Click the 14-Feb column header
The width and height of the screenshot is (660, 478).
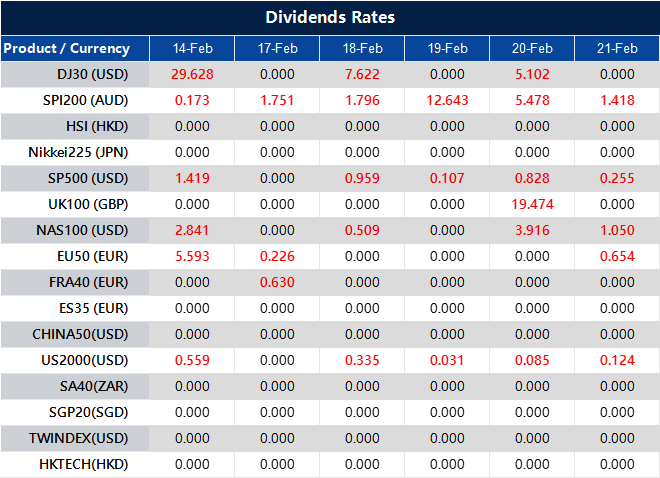(x=192, y=48)
